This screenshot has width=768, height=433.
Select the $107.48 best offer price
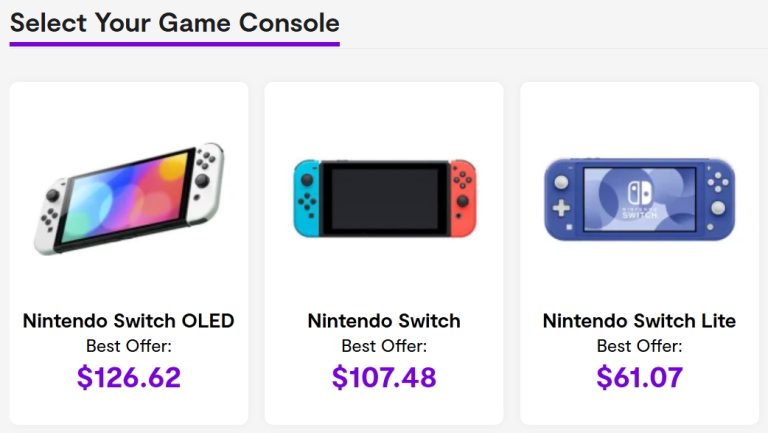pyautogui.click(x=384, y=377)
